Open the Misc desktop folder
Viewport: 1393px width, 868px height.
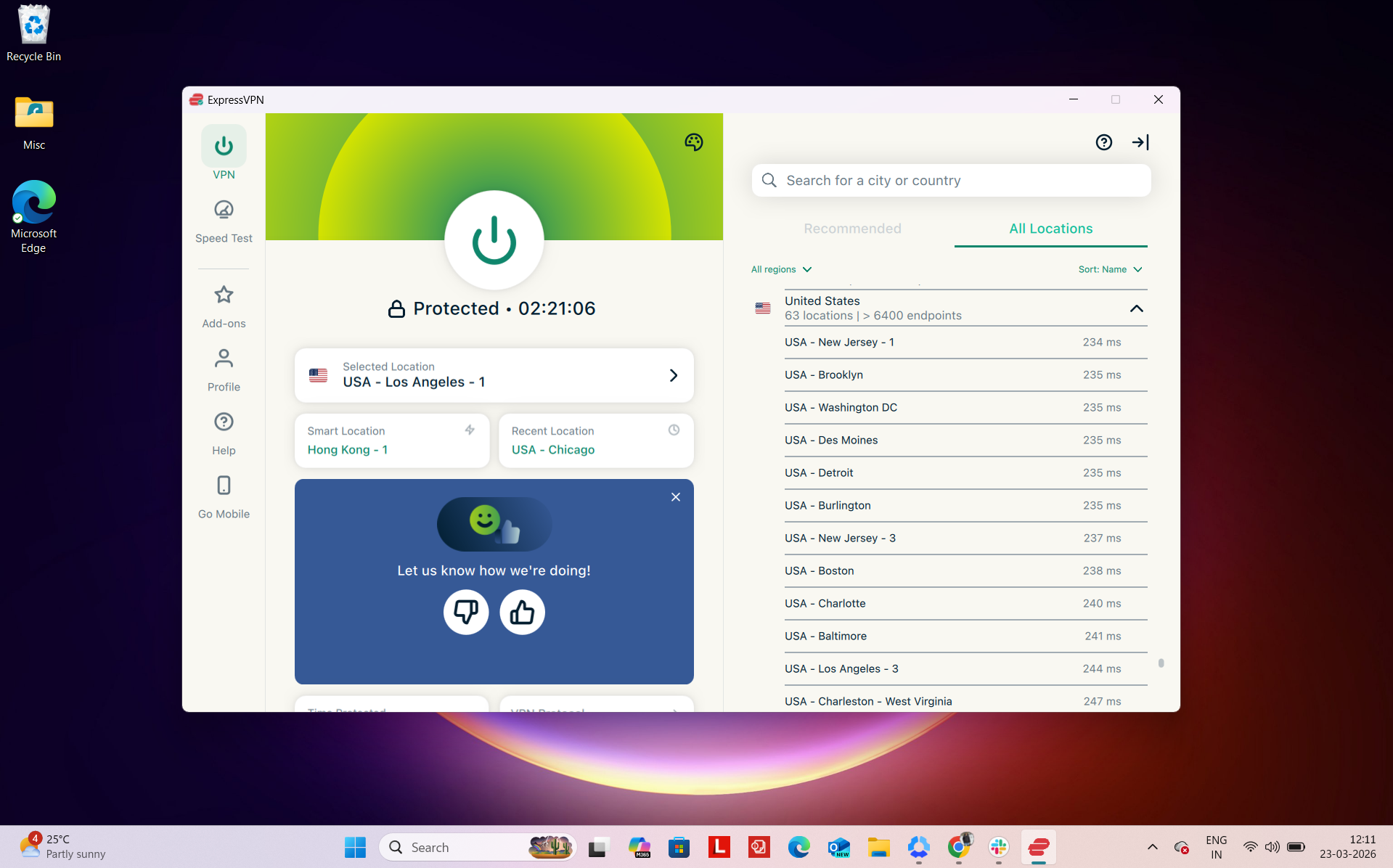click(x=33, y=122)
